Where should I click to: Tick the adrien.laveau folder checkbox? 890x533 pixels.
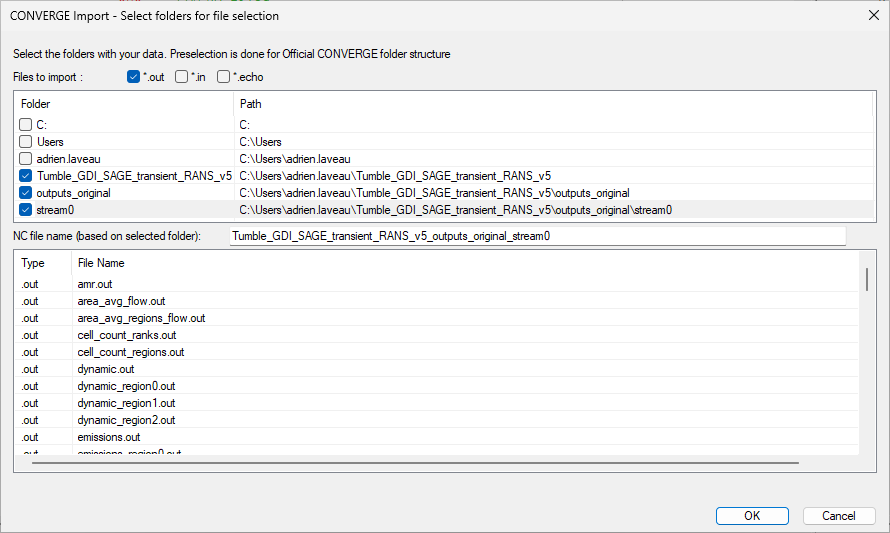point(26,159)
